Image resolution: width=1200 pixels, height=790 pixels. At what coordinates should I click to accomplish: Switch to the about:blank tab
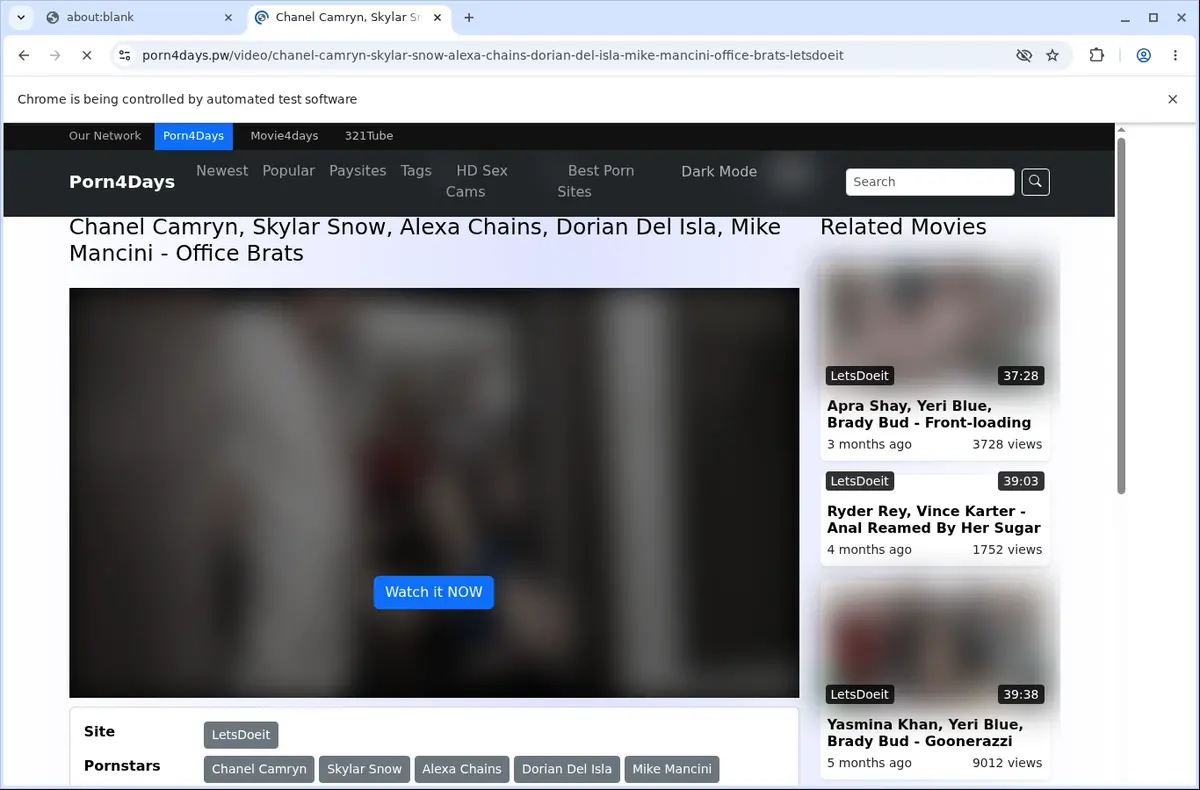pyautogui.click(x=140, y=17)
